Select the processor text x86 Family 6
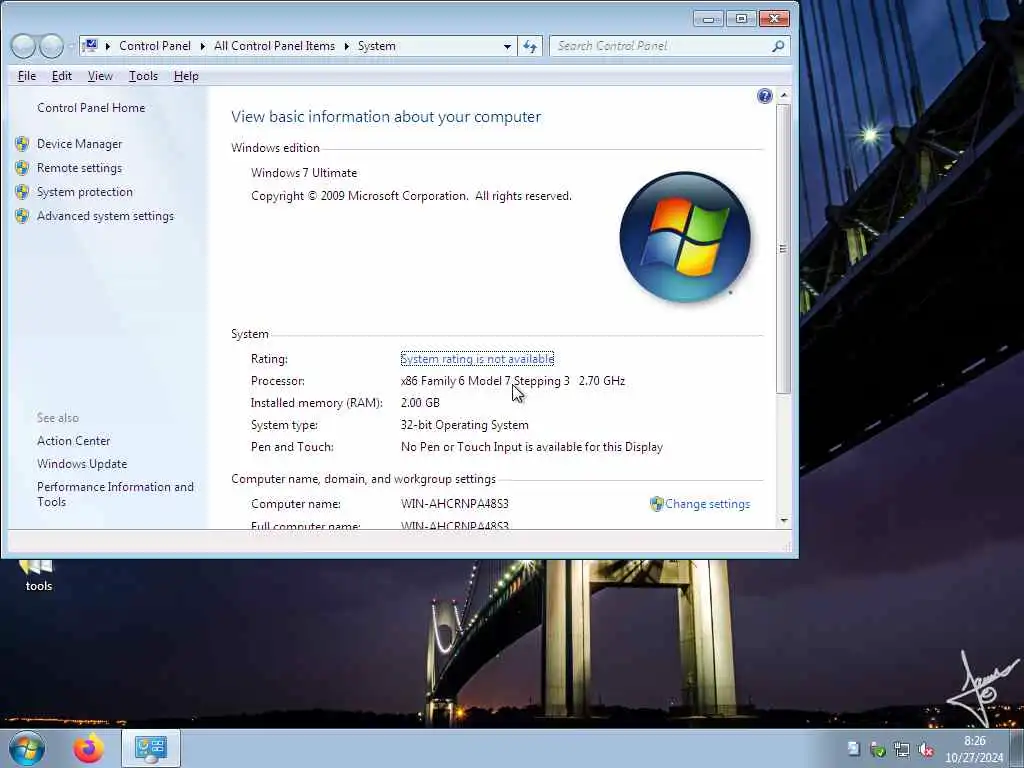The image size is (1024, 768). 513,381
